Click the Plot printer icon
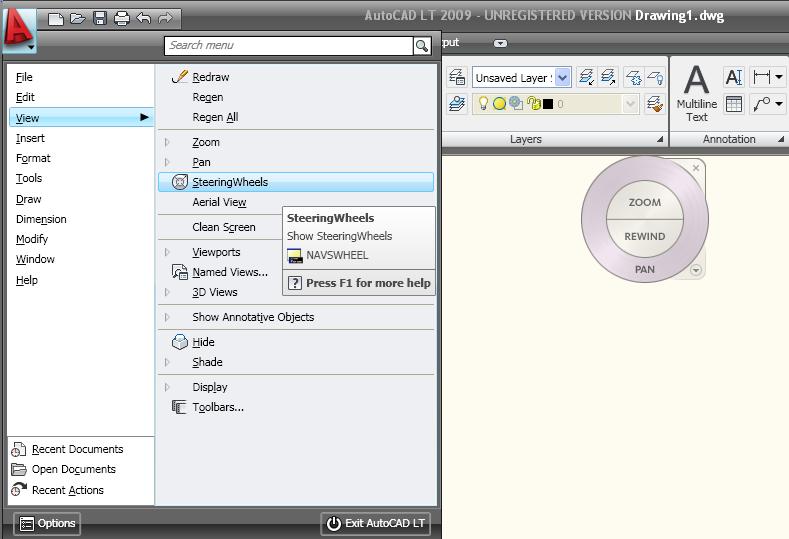Image resolution: width=789 pixels, height=539 pixels. tap(122, 19)
